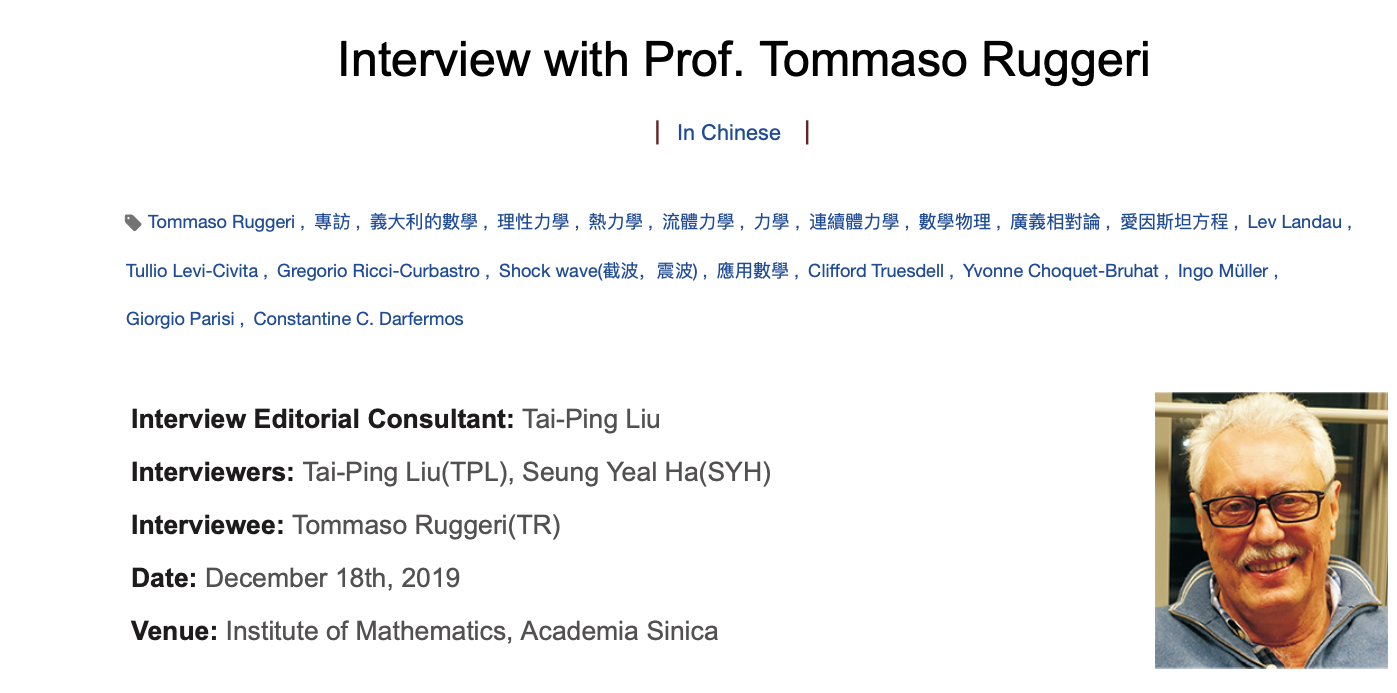Click the 連續體力學 tag
This screenshot has width=1397, height=693.
[854, 222]
